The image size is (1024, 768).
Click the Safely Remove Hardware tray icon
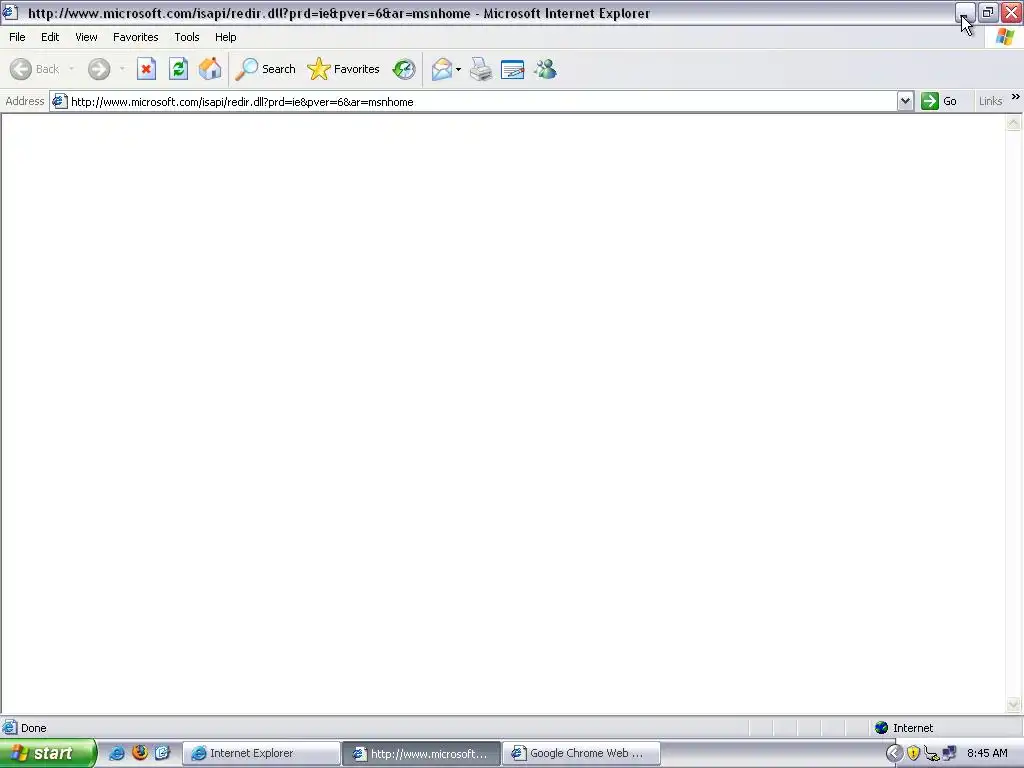931,754
